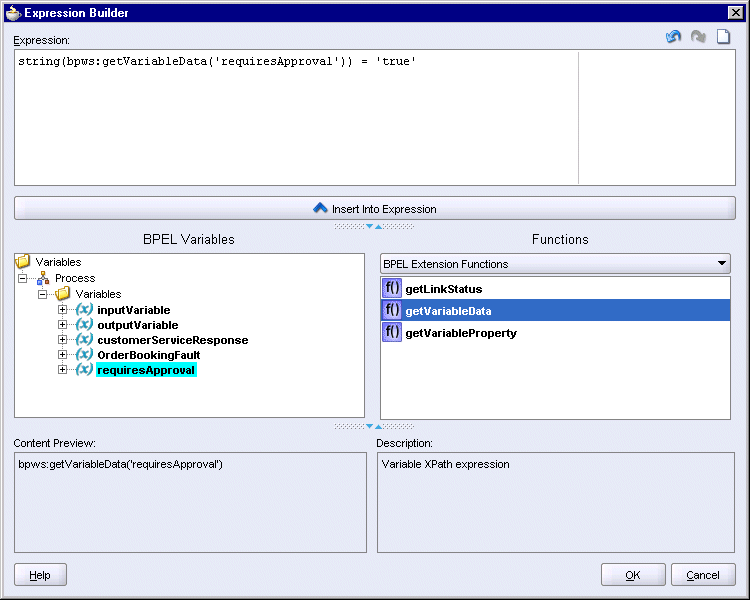Expand the outputVariable node
750x600 pixels.
[62, 324]
